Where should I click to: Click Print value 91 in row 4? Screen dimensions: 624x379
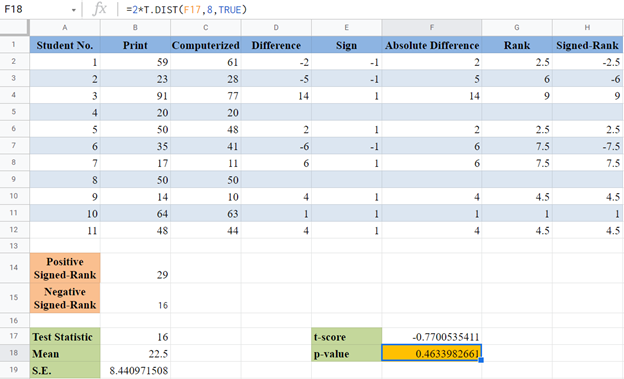(x=135, y=96)
